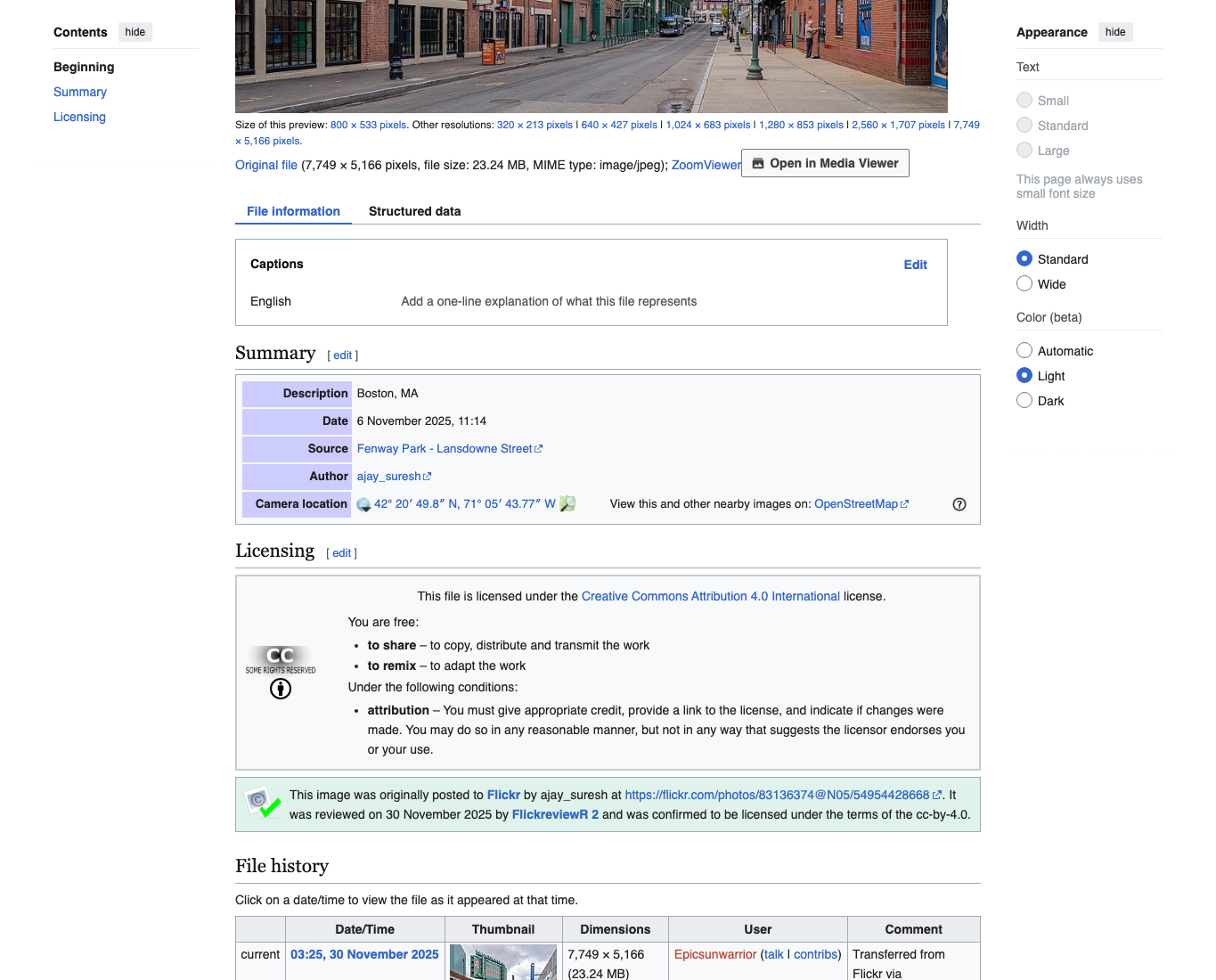Click the globe icon beside camera coordinates
The height and width of the screenshot is (980, 1216).
pos(363,504)
